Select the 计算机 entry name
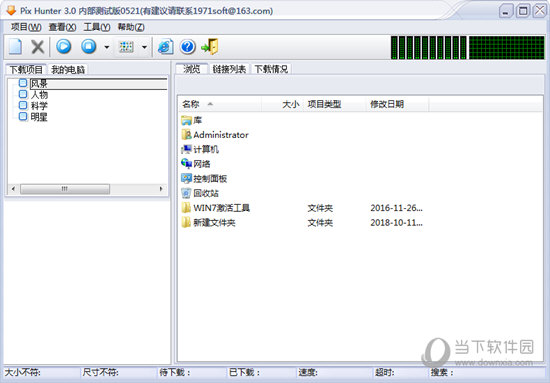Screen dimensions: 550x383 click(206, 149)
